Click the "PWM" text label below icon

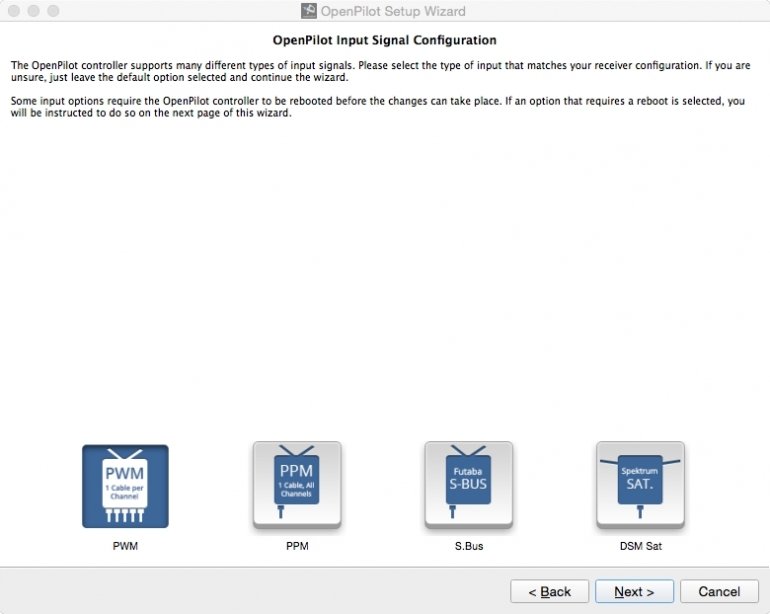coord(125,547)
